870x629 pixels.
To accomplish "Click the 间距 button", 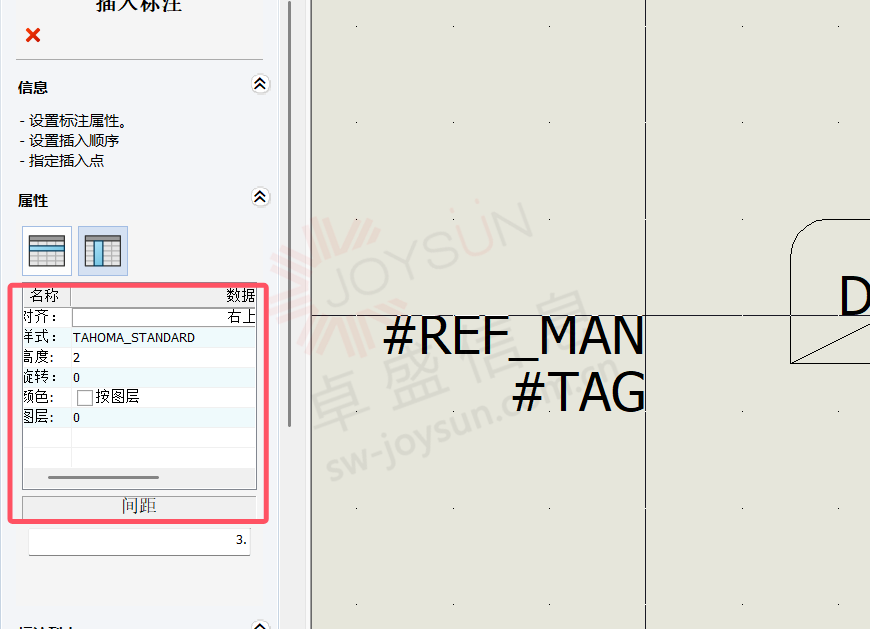I will (139, 506).
